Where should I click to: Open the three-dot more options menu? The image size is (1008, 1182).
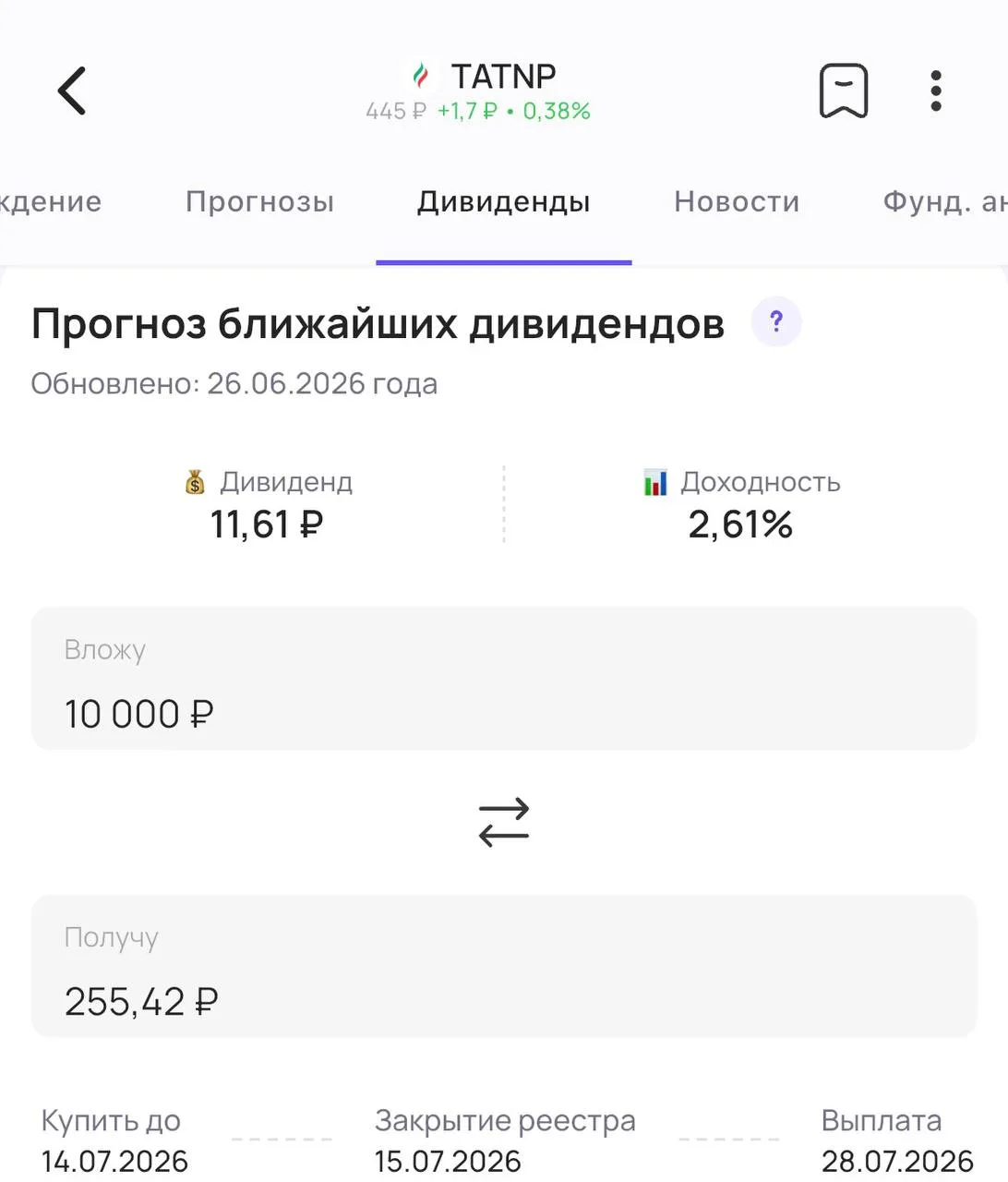936,90
